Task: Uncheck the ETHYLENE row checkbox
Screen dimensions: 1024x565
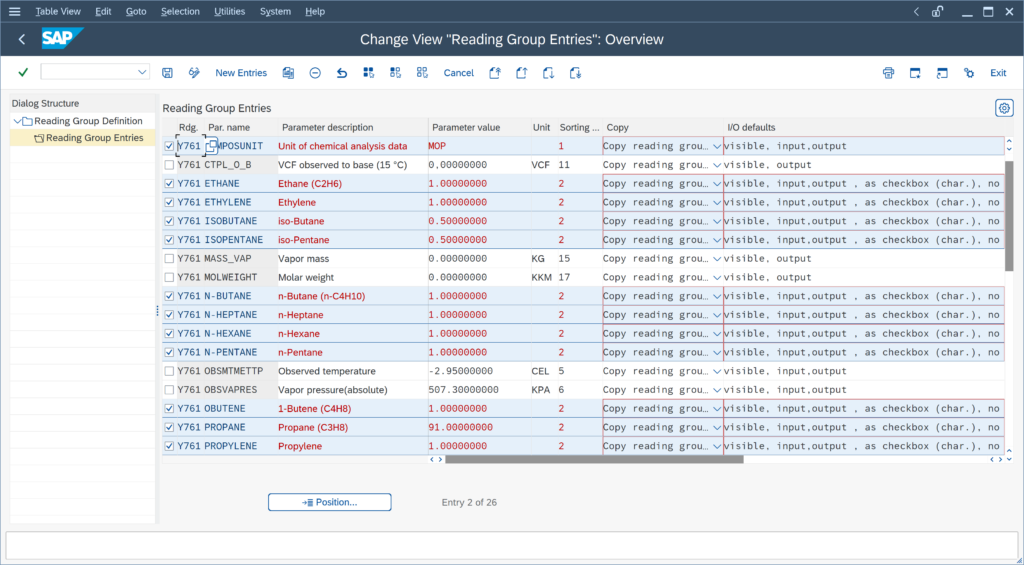Action: click(169, 202)
